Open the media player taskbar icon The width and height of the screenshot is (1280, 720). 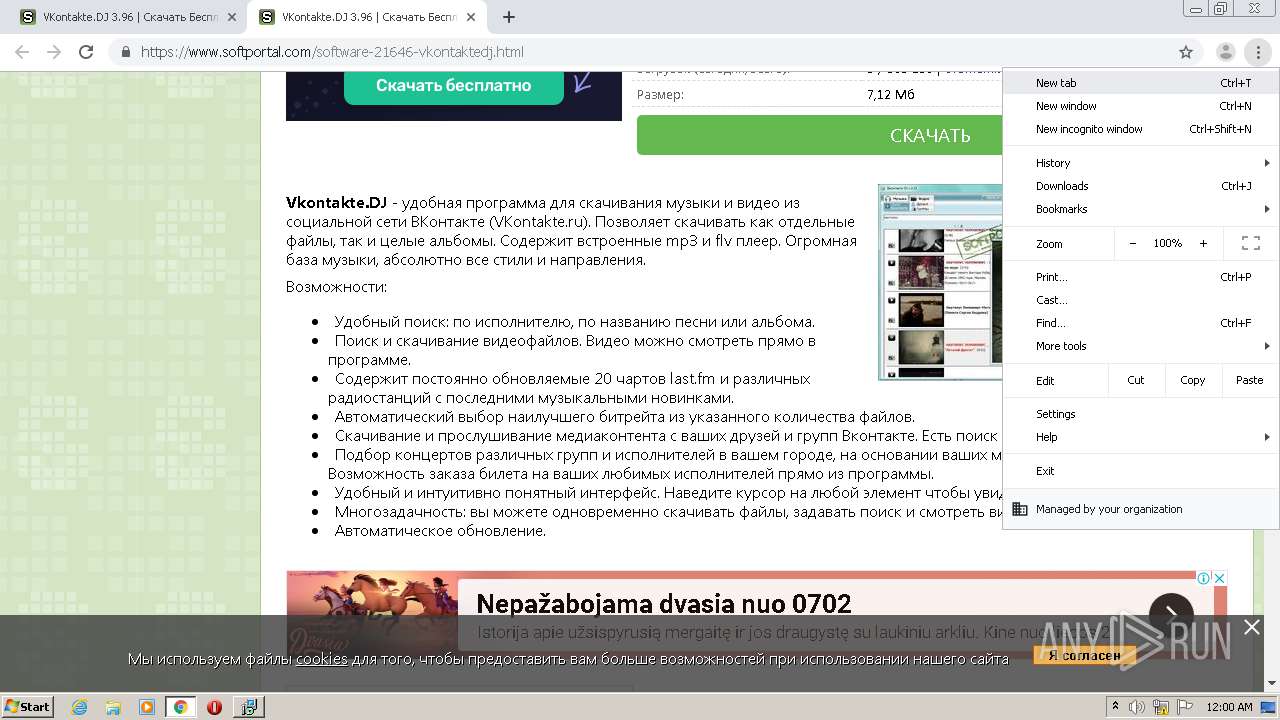pyautogui.click(x=147, y=707)
